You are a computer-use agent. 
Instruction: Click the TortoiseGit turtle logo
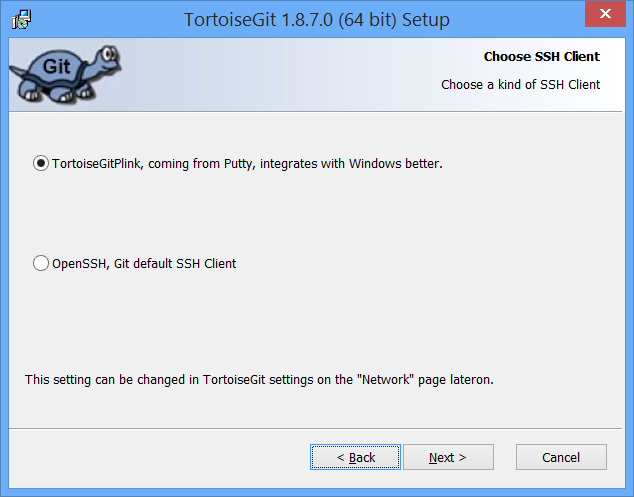[x=66, y=74]
